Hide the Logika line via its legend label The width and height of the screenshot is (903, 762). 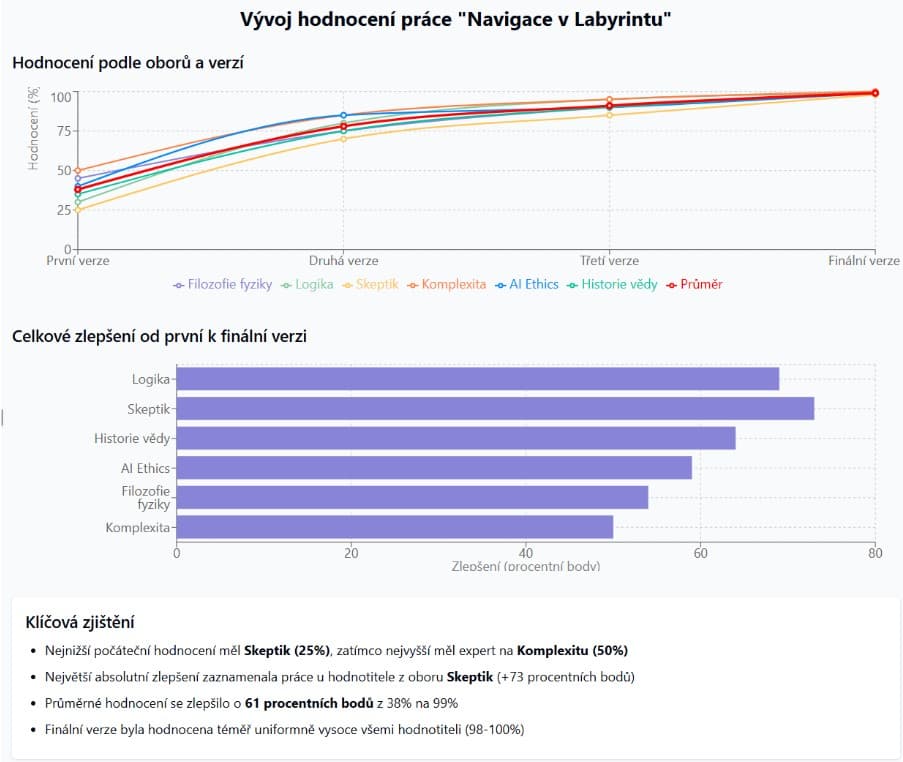point(314,284)
